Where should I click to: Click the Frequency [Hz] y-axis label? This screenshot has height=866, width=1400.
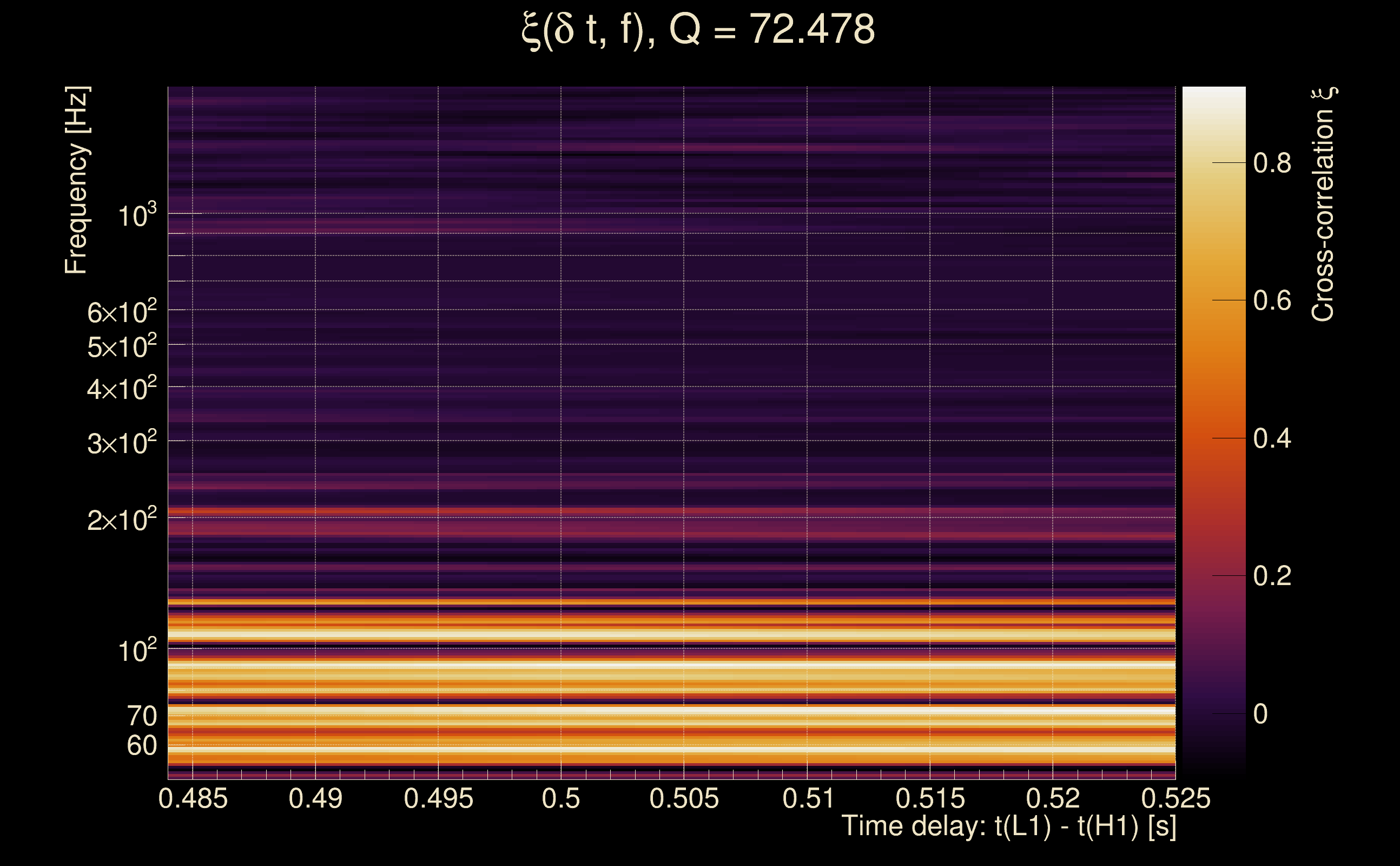(x=76, y=180)
